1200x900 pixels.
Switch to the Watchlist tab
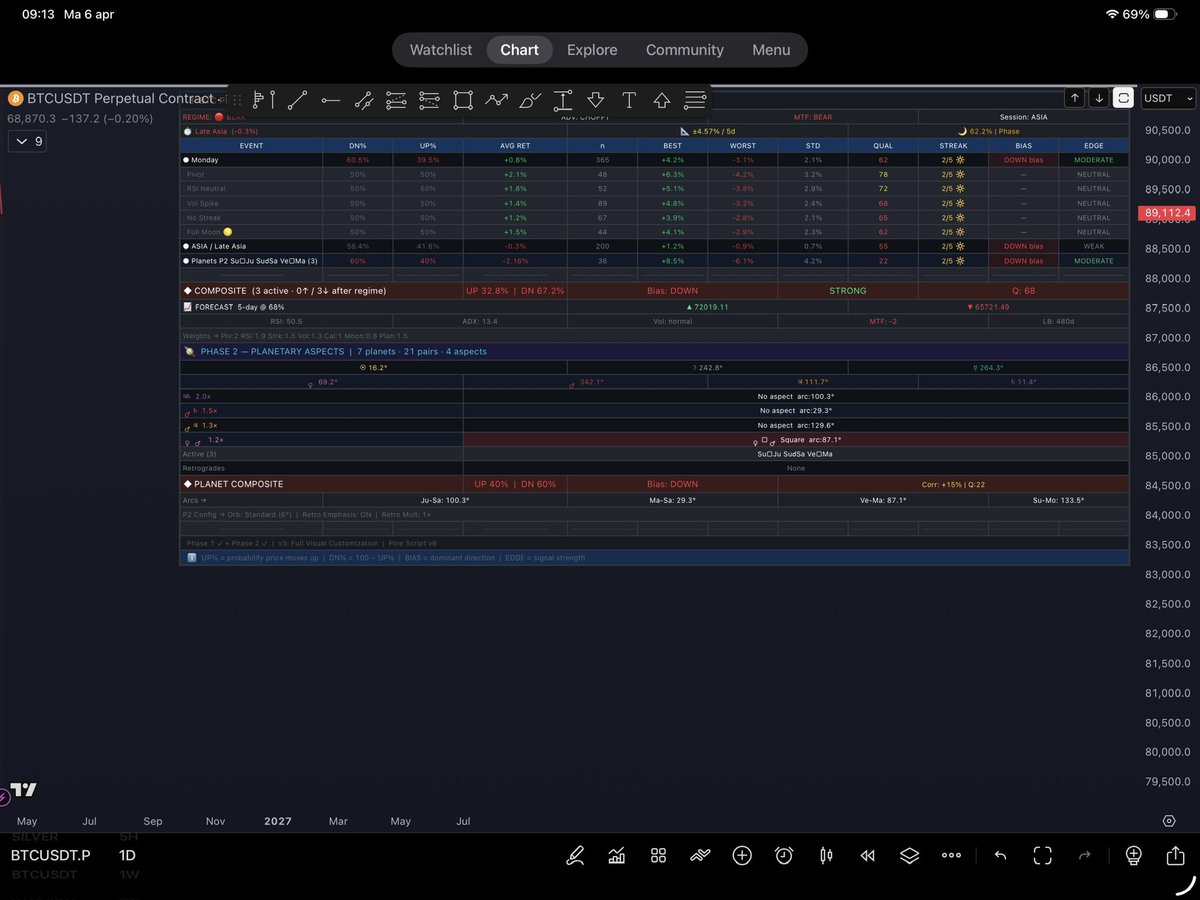pyautogui.click(x=441, y=50)
